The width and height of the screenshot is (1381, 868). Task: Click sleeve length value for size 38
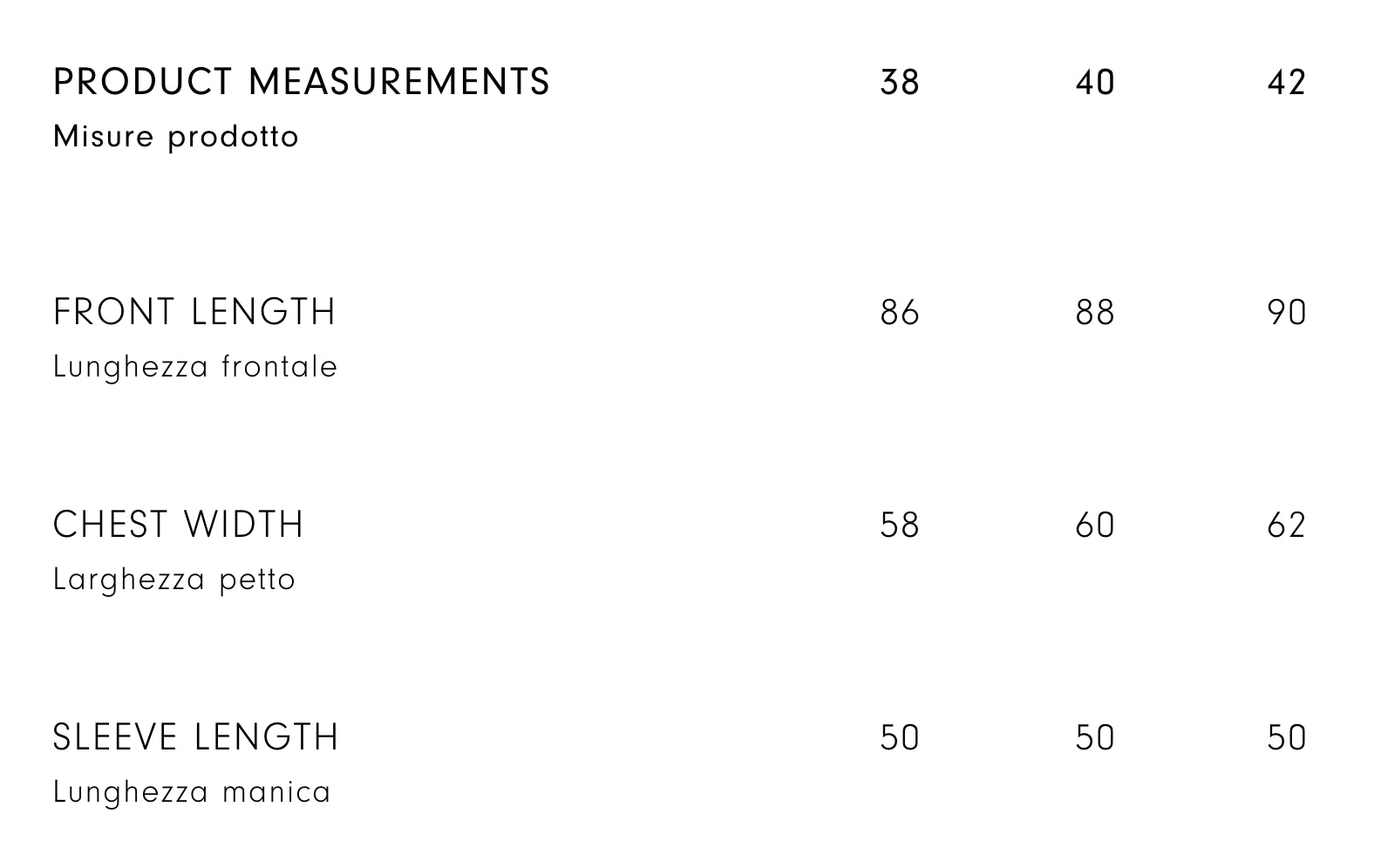pyautogui.click(x=900, y=738)
